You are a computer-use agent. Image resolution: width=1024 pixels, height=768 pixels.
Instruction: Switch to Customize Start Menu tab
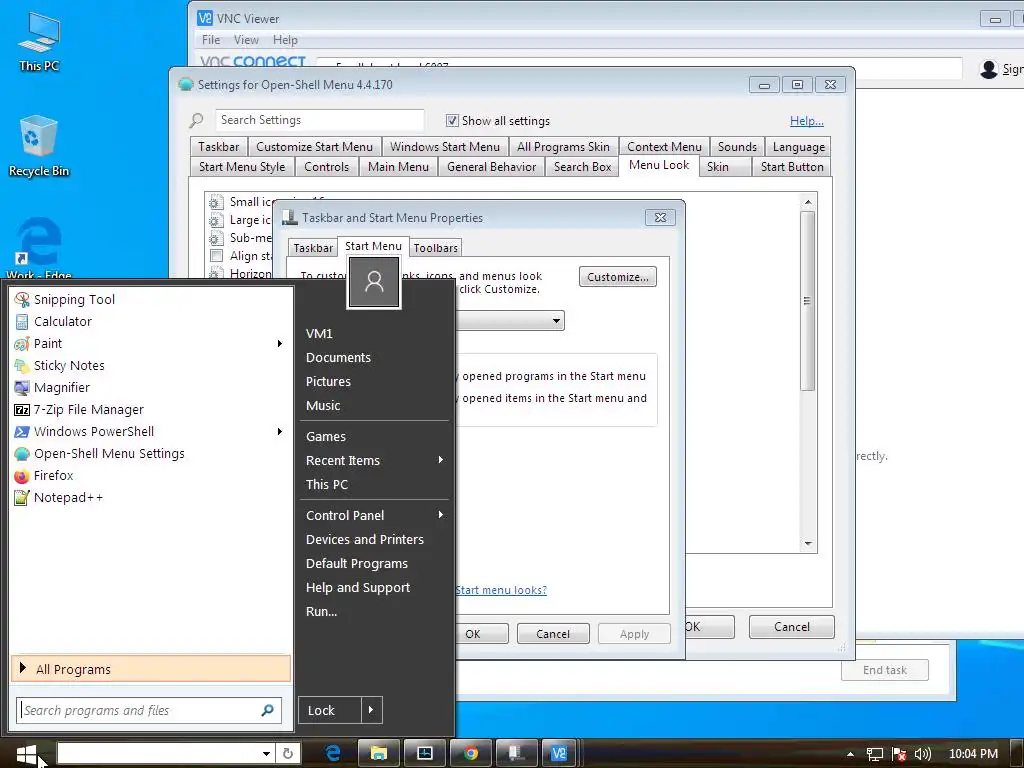(x=314, y=147)
